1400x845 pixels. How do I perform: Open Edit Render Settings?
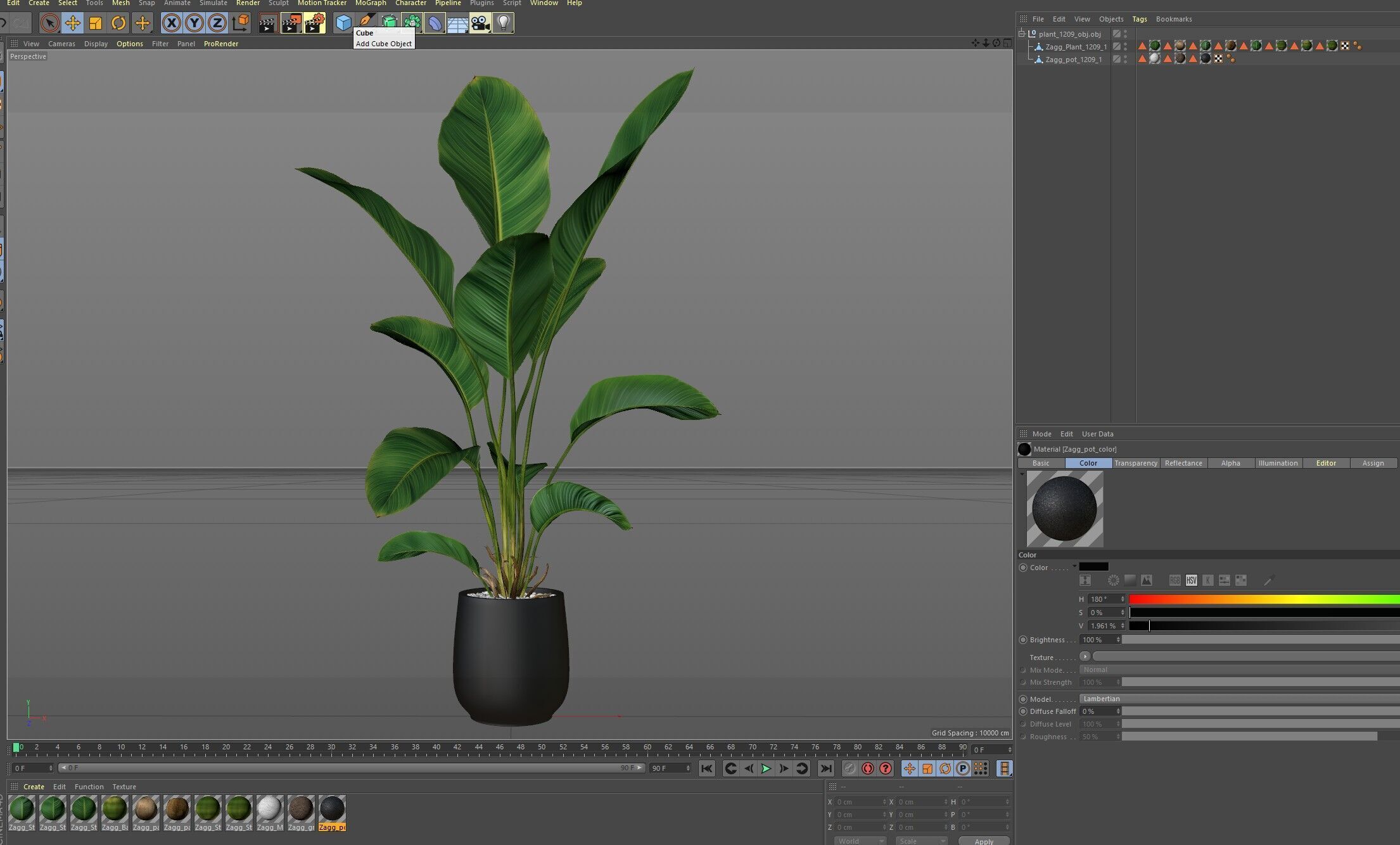314,23
